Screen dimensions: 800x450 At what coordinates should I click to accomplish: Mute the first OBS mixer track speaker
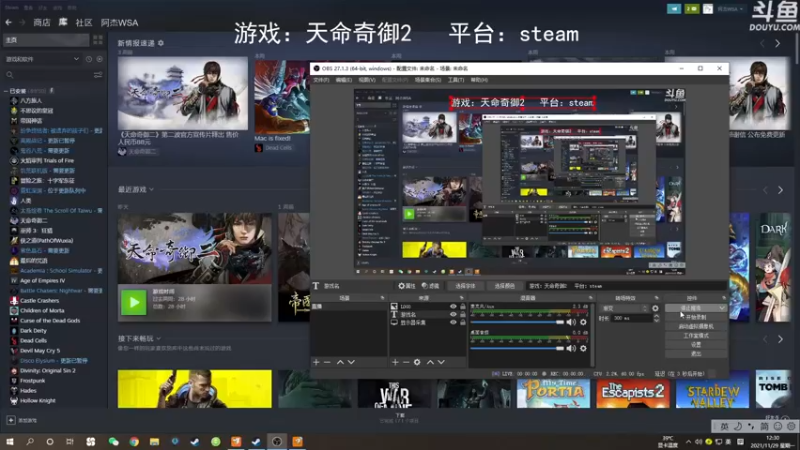[x=571, y=322]
